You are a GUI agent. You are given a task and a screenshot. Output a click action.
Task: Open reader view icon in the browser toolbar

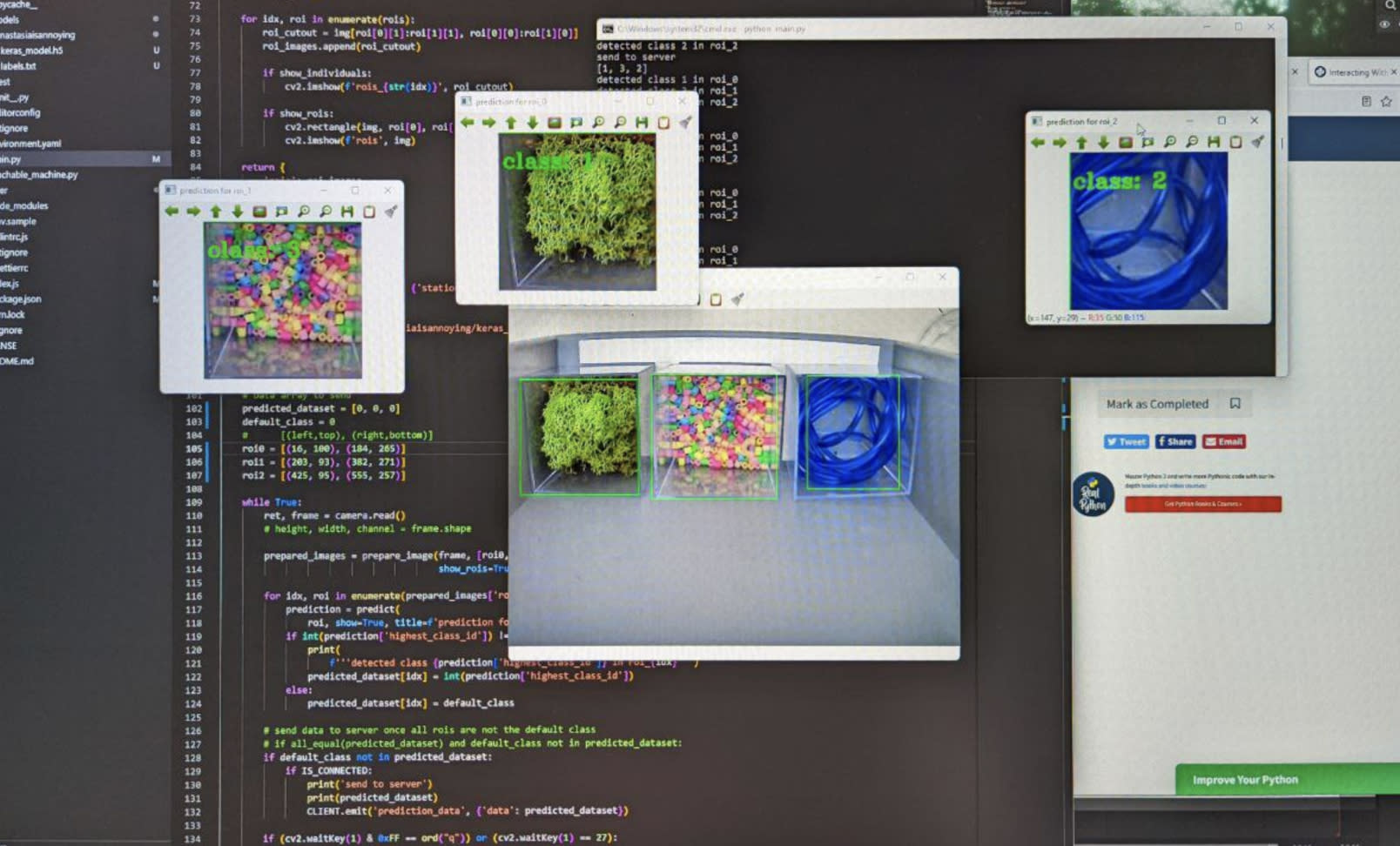point(1366,102)
